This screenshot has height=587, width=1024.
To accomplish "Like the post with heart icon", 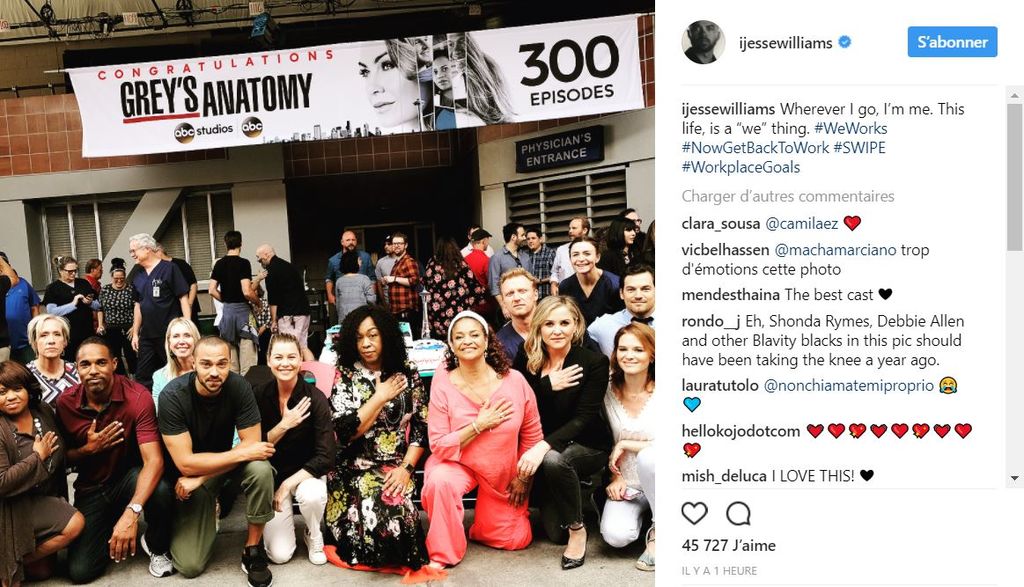I will tap(694, 514).
